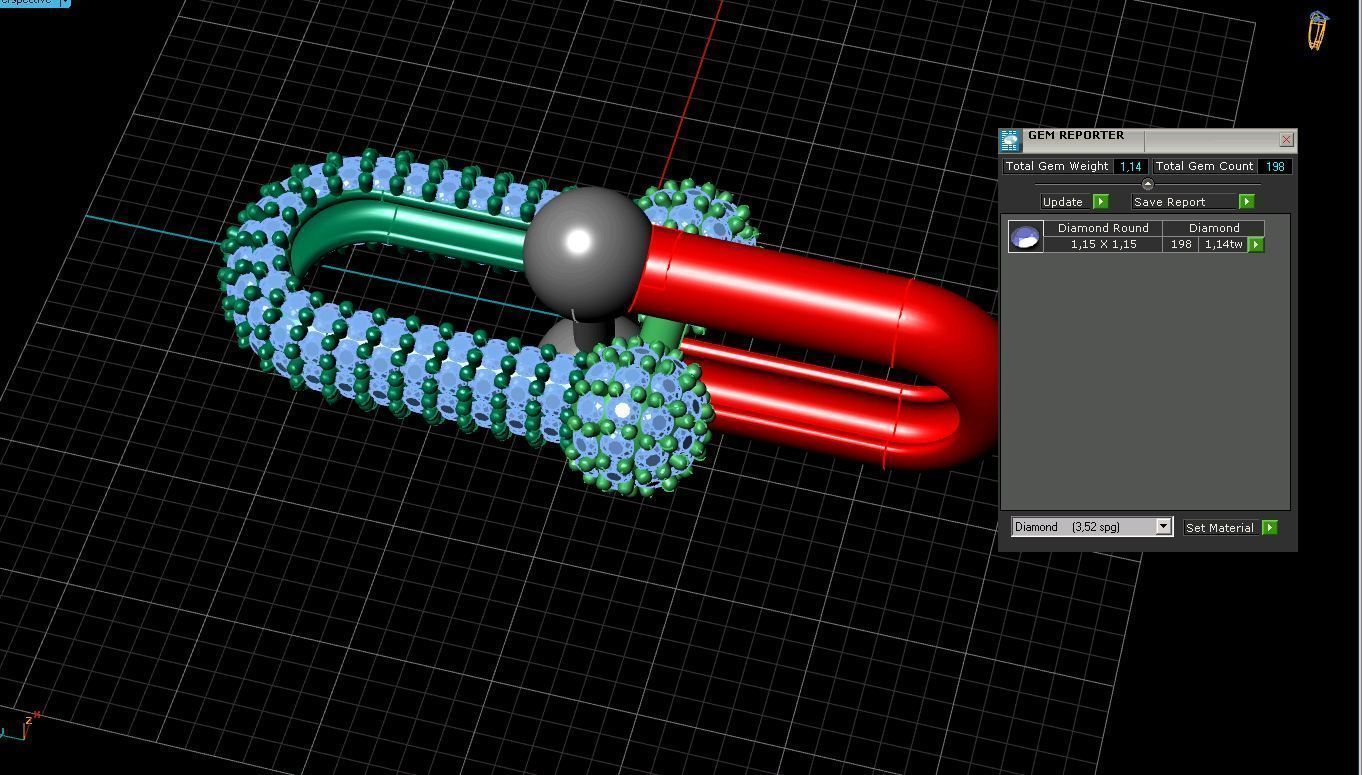Viewport: 1362px width, 775px height.
Task: Click the Total Gem Weight value 1,14
Action: (x=1130, y=166)
